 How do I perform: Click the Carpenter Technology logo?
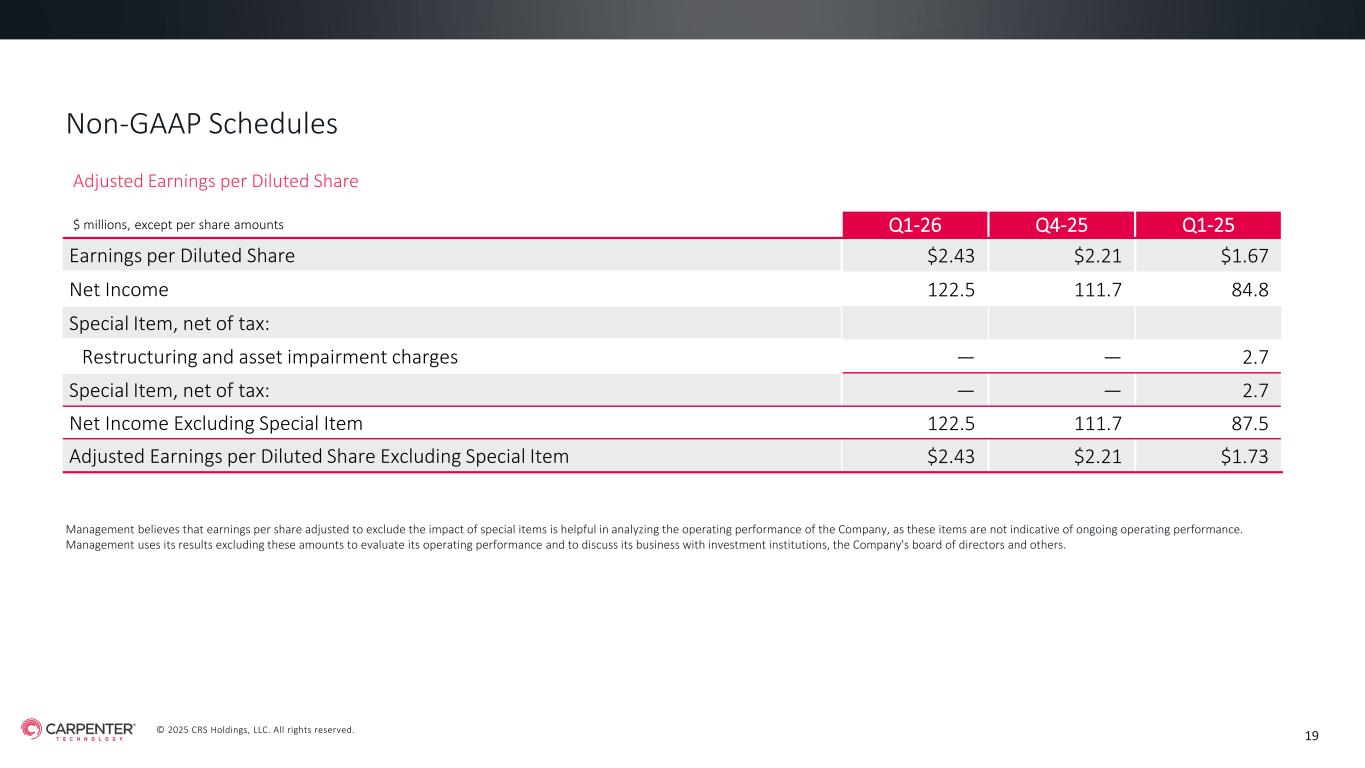pyautogui.click(x=78, y=730)
